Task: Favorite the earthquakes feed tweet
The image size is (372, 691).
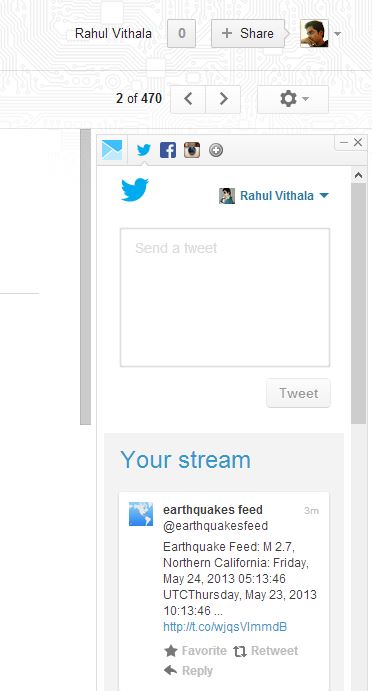Action: [x=195, y=651]
